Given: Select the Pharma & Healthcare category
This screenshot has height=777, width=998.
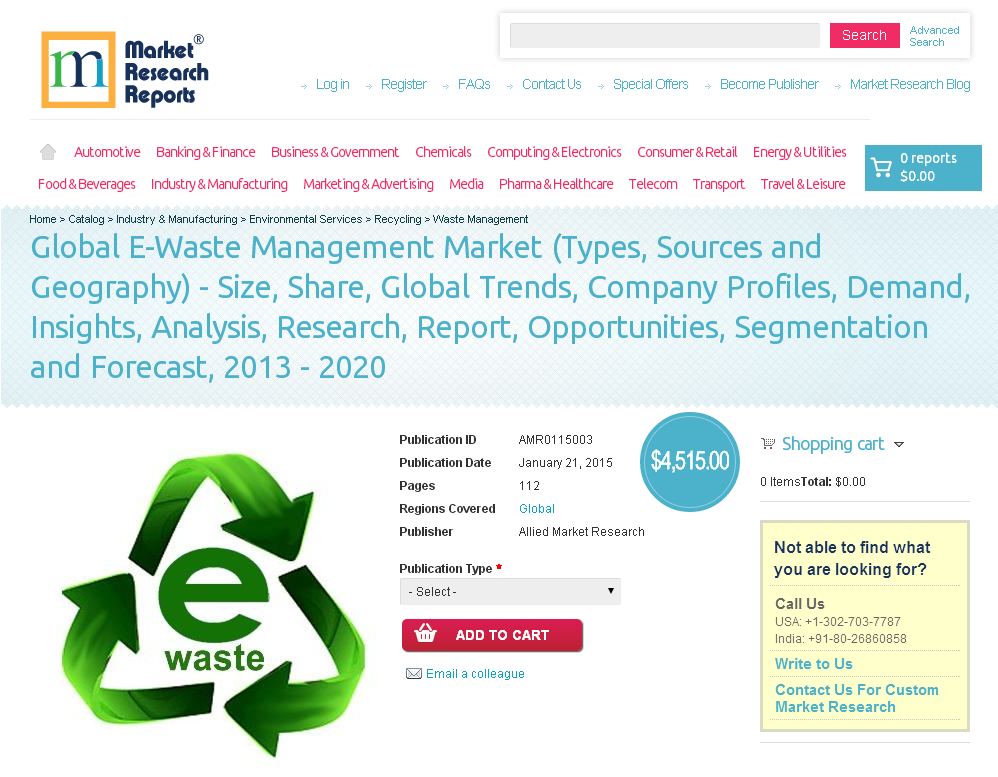Looking at the screenshot, I should click(x=556, y=184).
